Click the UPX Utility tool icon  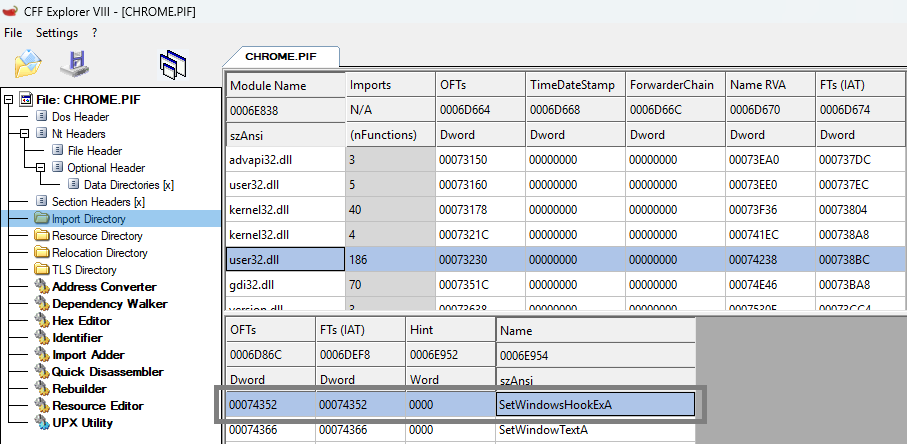[42, 422]
